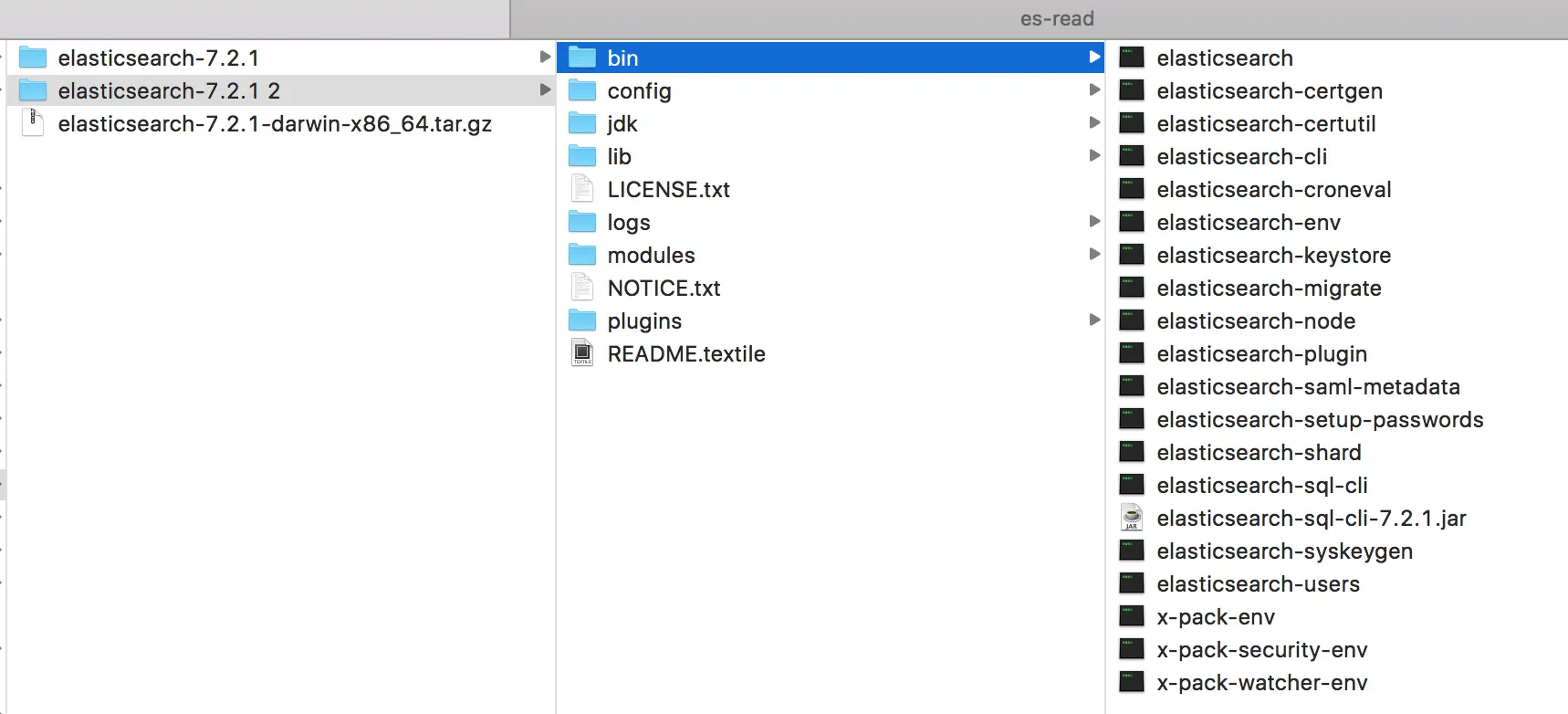Click the modules folder icon
1568x714 pixels.
582,255
